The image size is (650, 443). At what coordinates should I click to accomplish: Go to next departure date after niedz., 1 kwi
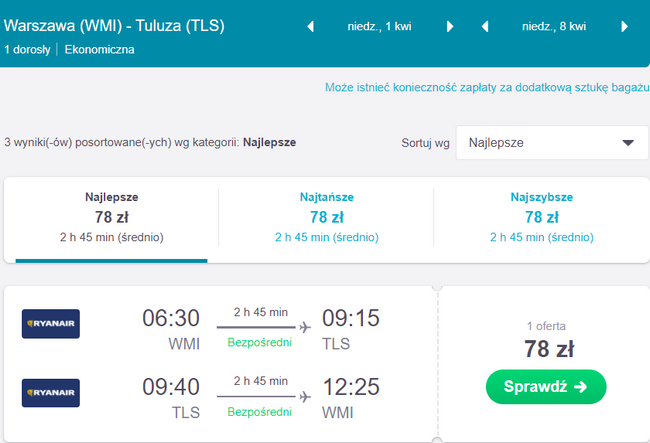450,27
